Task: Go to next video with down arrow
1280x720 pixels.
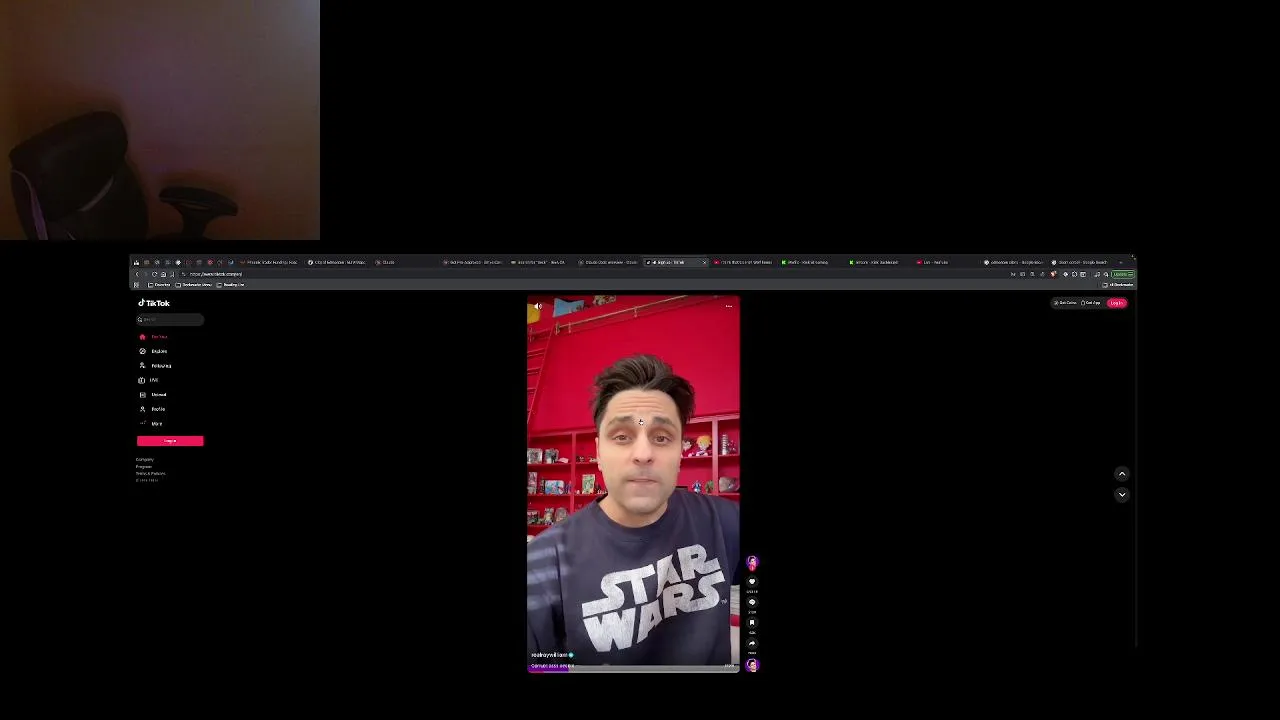Action: (x=1122, y=494)
